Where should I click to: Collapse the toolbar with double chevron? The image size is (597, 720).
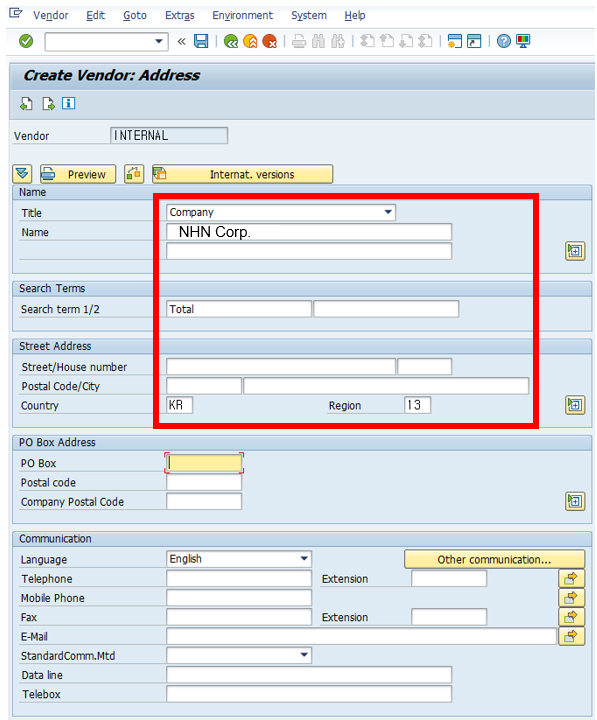tap(181, 41)
